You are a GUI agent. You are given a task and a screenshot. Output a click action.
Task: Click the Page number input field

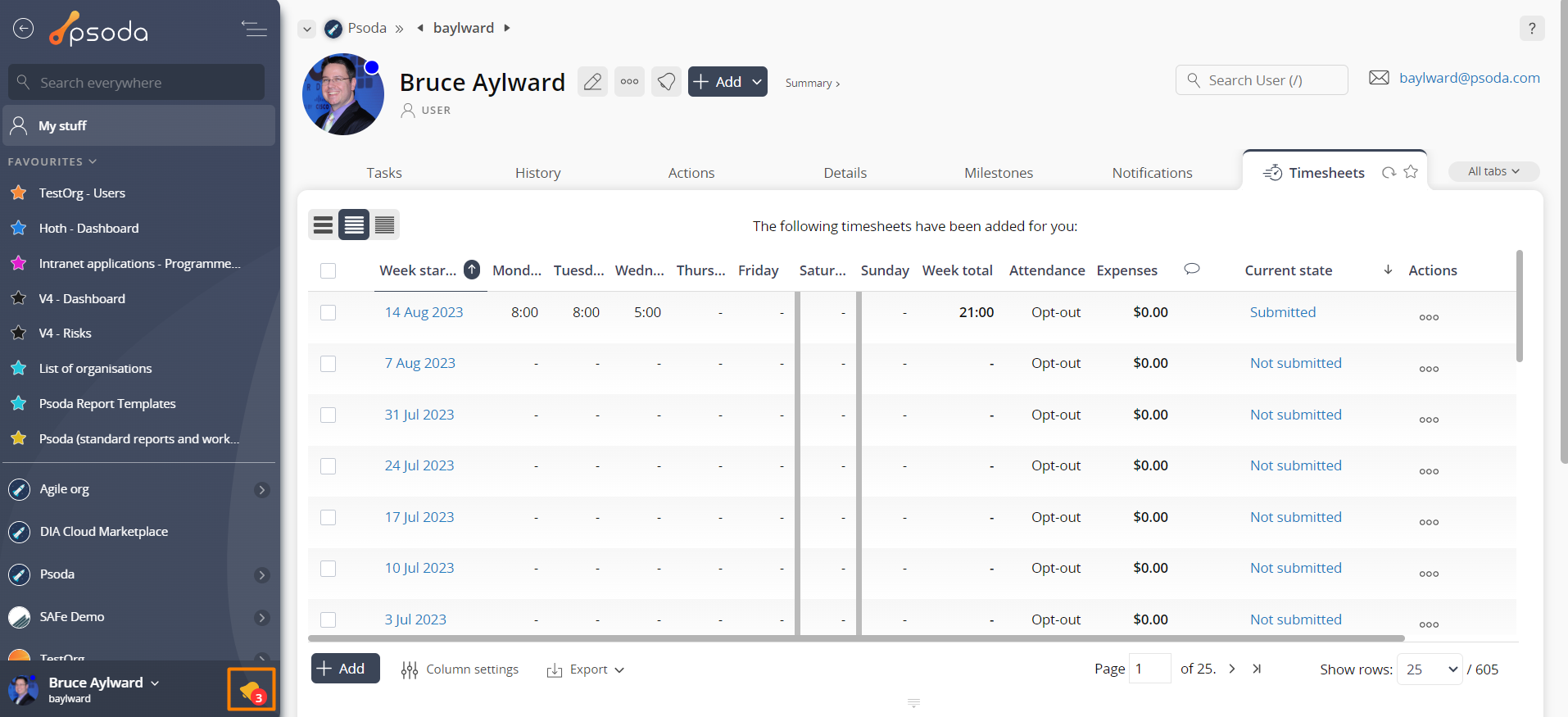(1149, 669)
